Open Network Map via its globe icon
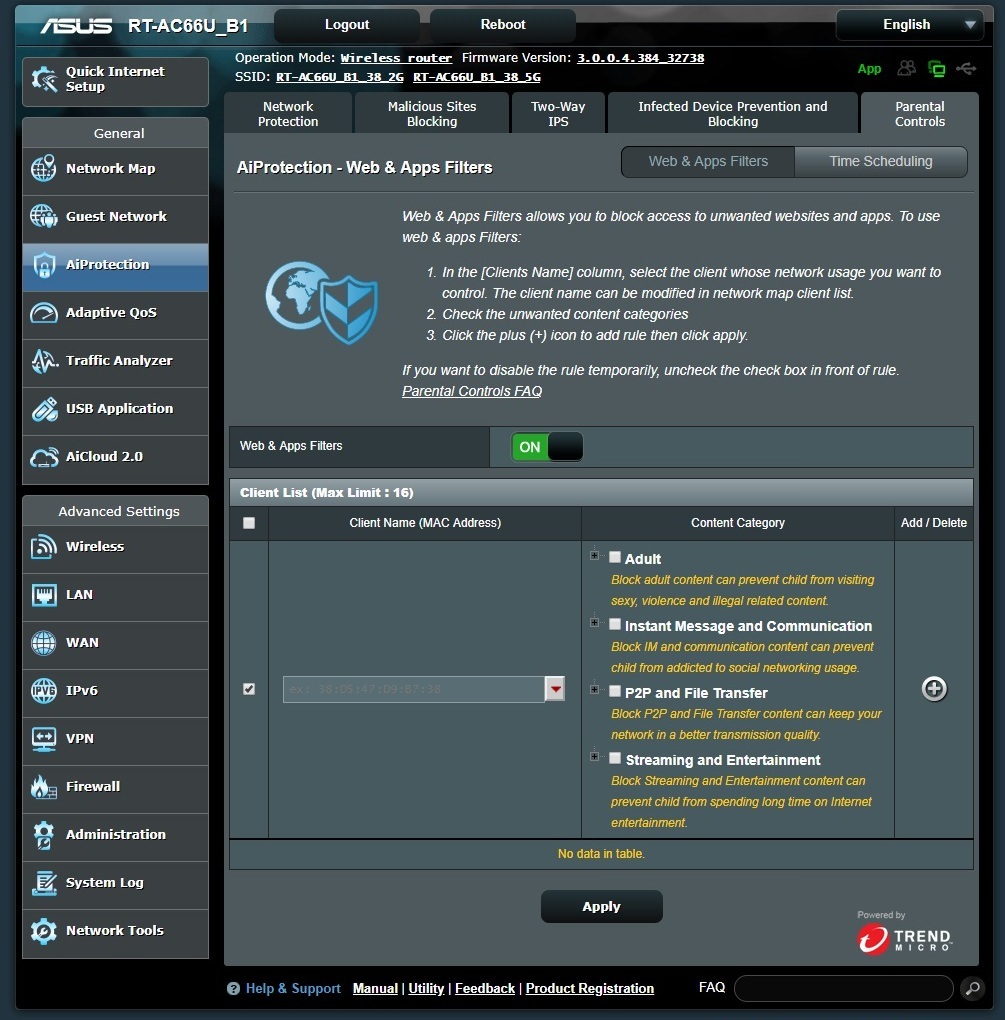The image size is (1005, 1020). click(44, 168)
